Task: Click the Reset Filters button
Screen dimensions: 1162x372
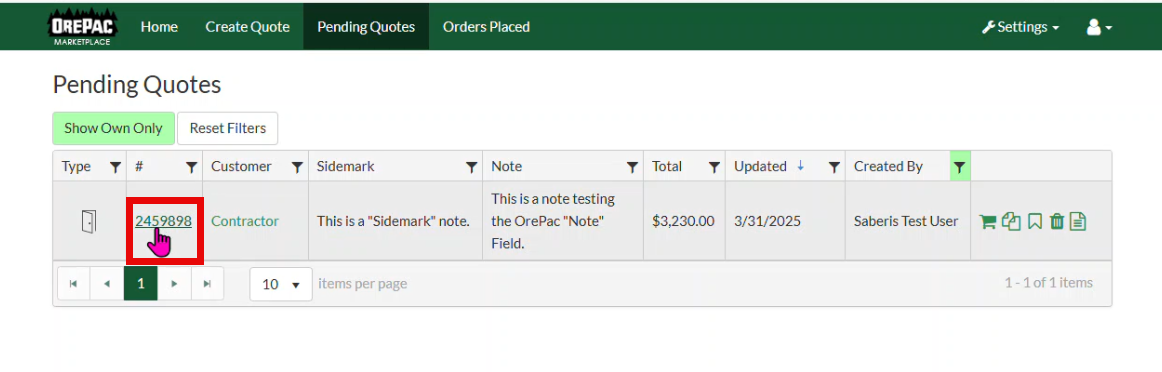Action: pos(228,128)
